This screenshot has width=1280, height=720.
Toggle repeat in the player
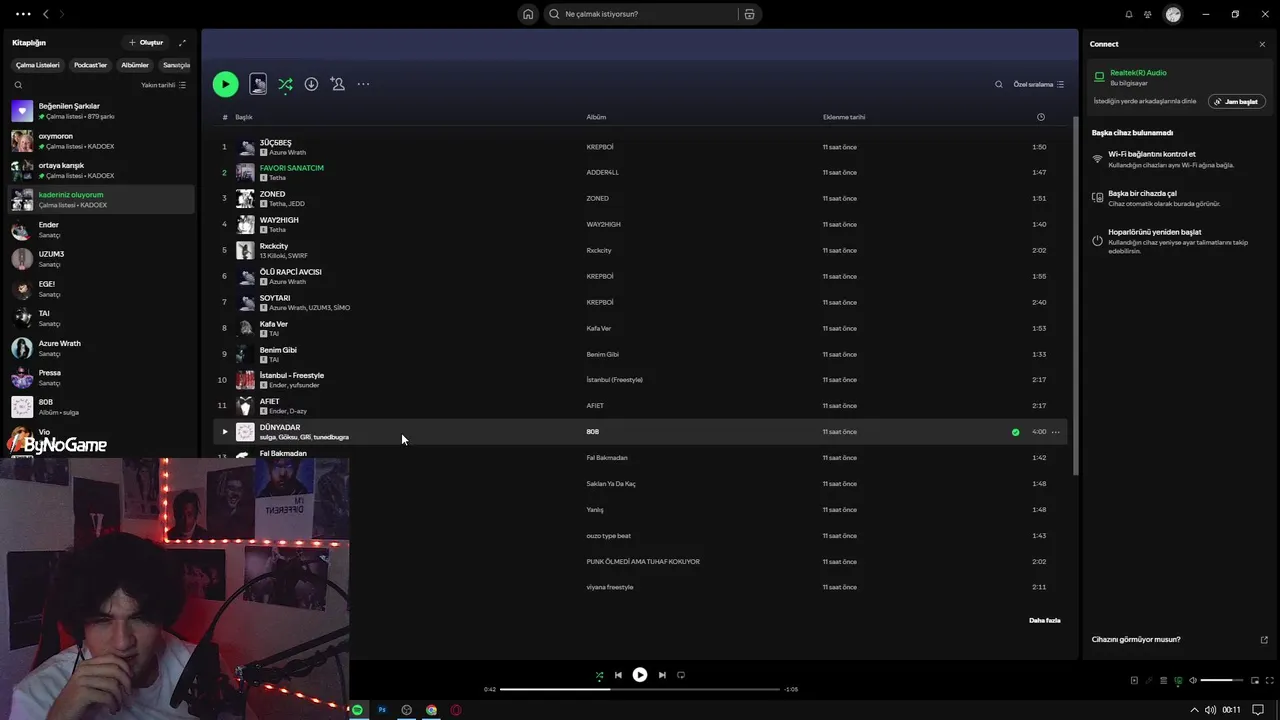pos(681,675)
